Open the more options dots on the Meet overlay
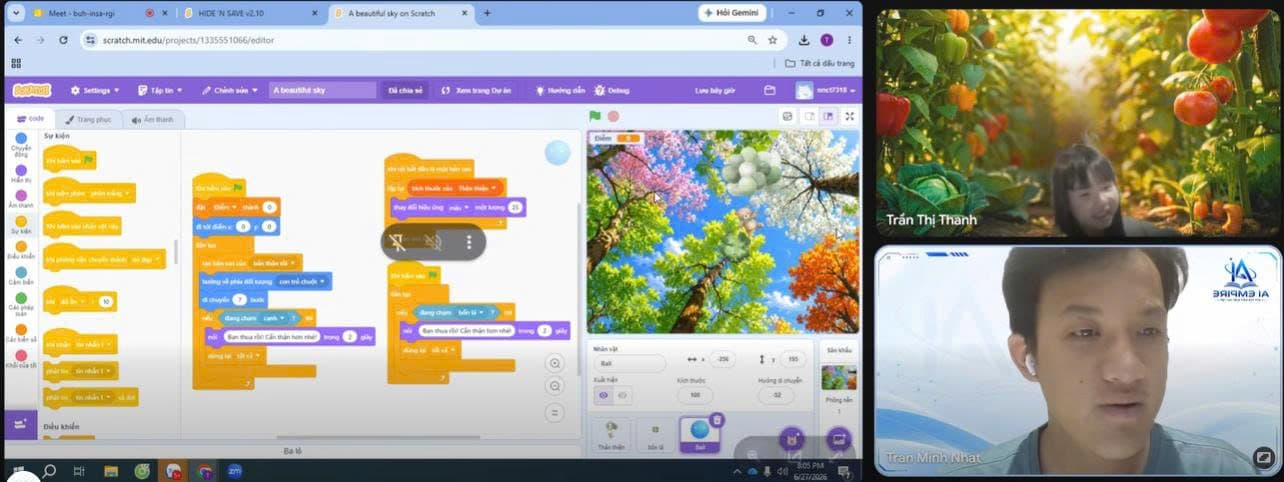Viewport: 1284px width, 482px height. tap(468, 242)
